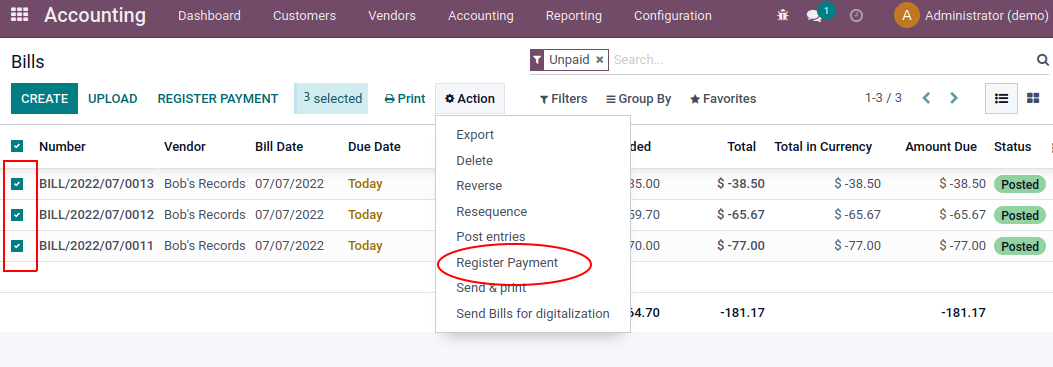The width and height of the screenshot is (1053, 367).
Task: Select Export in the Action menu
Action: (x=475, y=134)
